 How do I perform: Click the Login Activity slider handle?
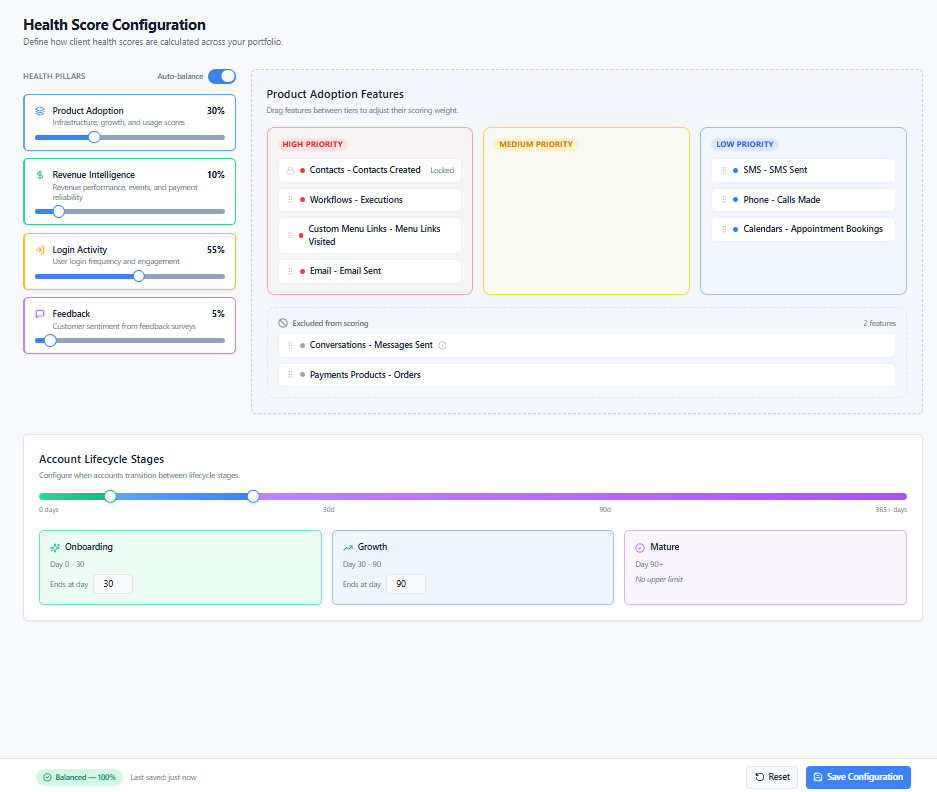139,276
